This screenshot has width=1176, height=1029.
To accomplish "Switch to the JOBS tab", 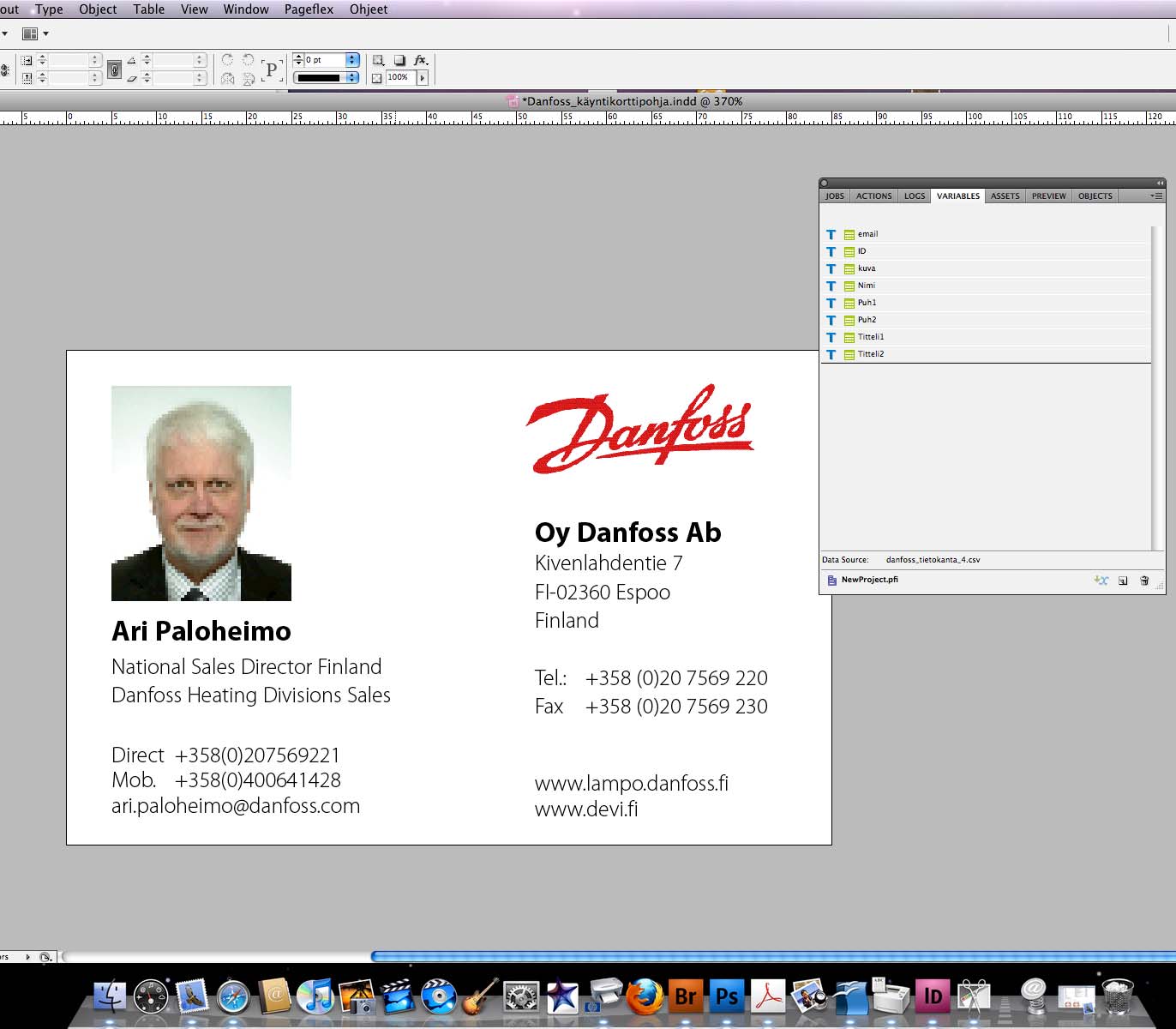I will 834,196.
